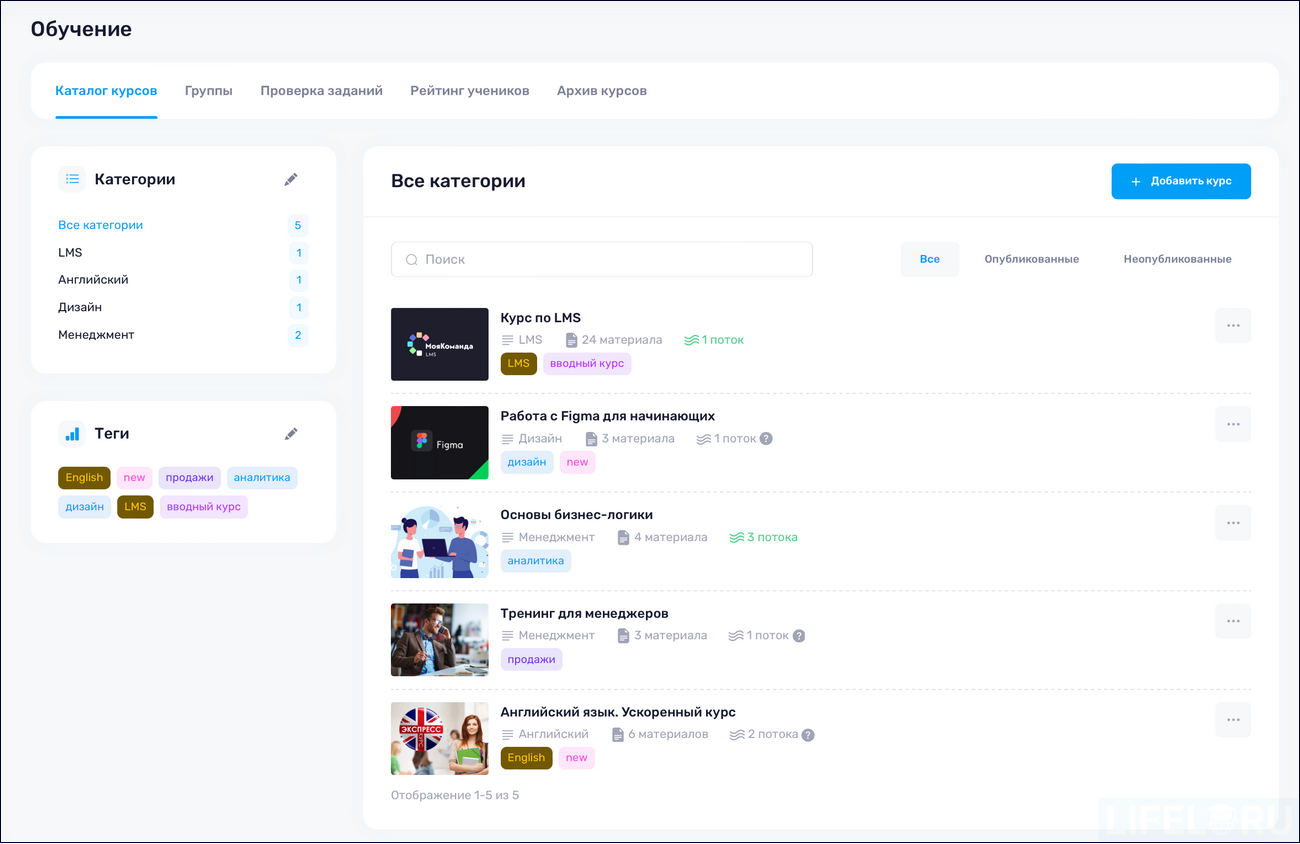Click the list icon next to Категории heading

pyautogui.click(x=71, y=178)
